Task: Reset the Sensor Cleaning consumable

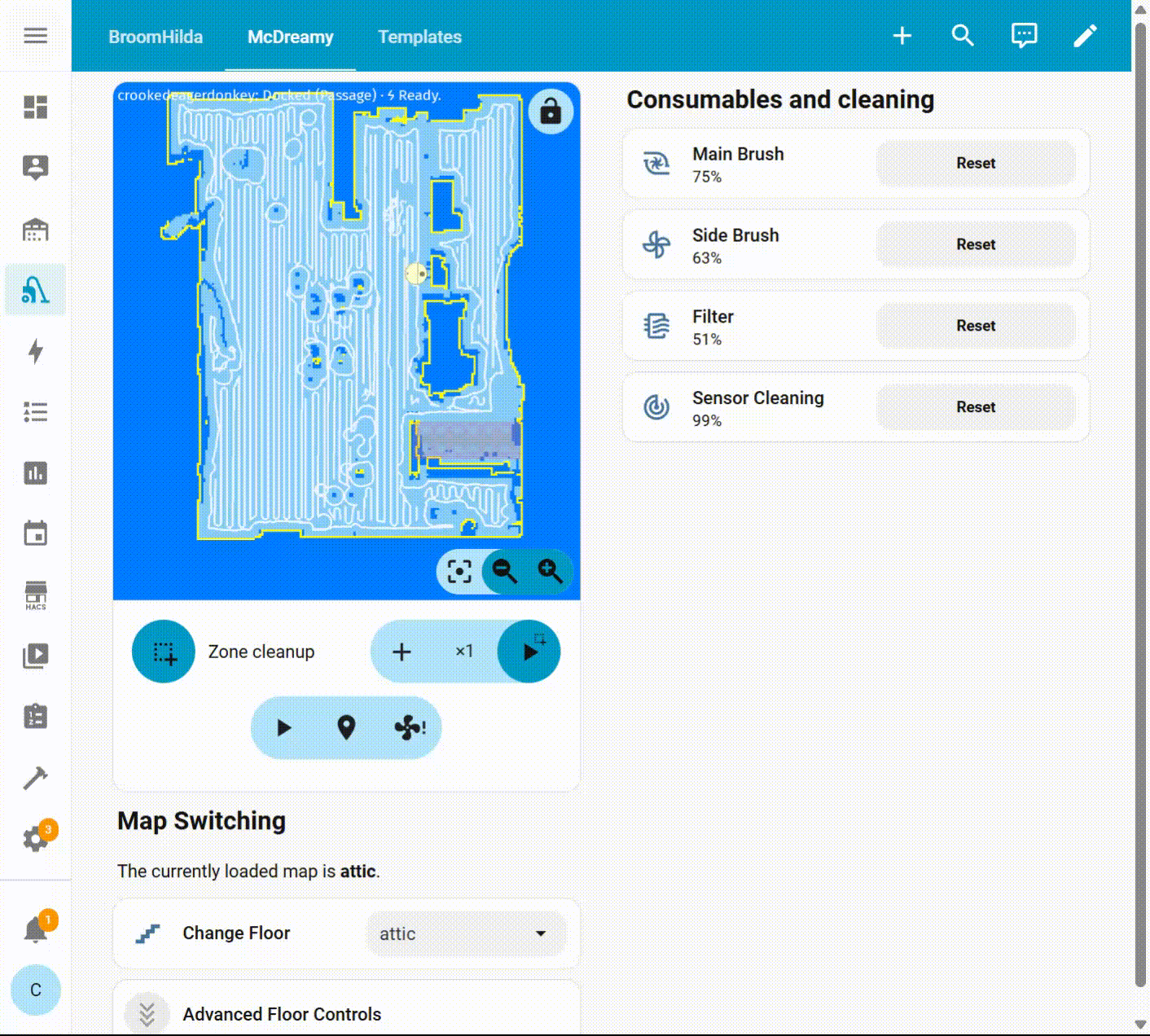Action: click(976, 407)
